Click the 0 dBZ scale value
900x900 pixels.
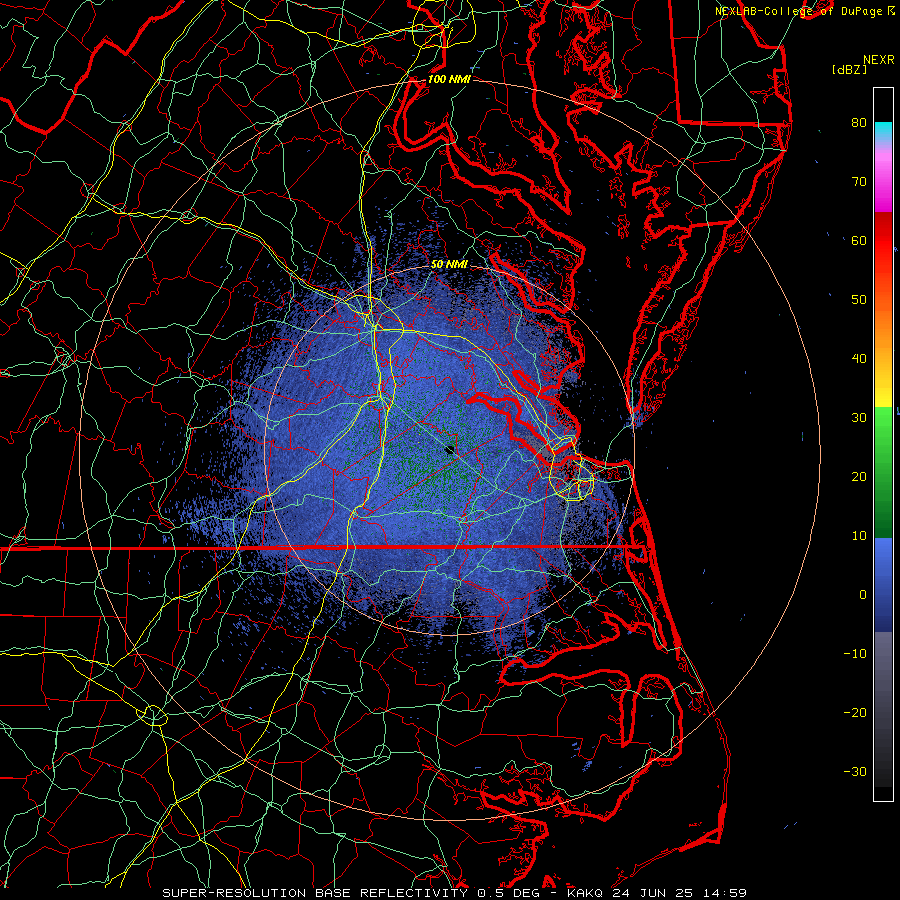863,595
